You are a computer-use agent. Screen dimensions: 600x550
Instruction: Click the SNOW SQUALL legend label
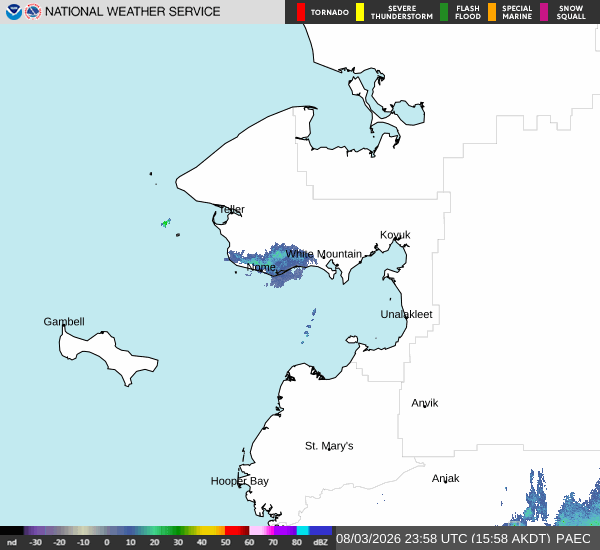(571, 12)
